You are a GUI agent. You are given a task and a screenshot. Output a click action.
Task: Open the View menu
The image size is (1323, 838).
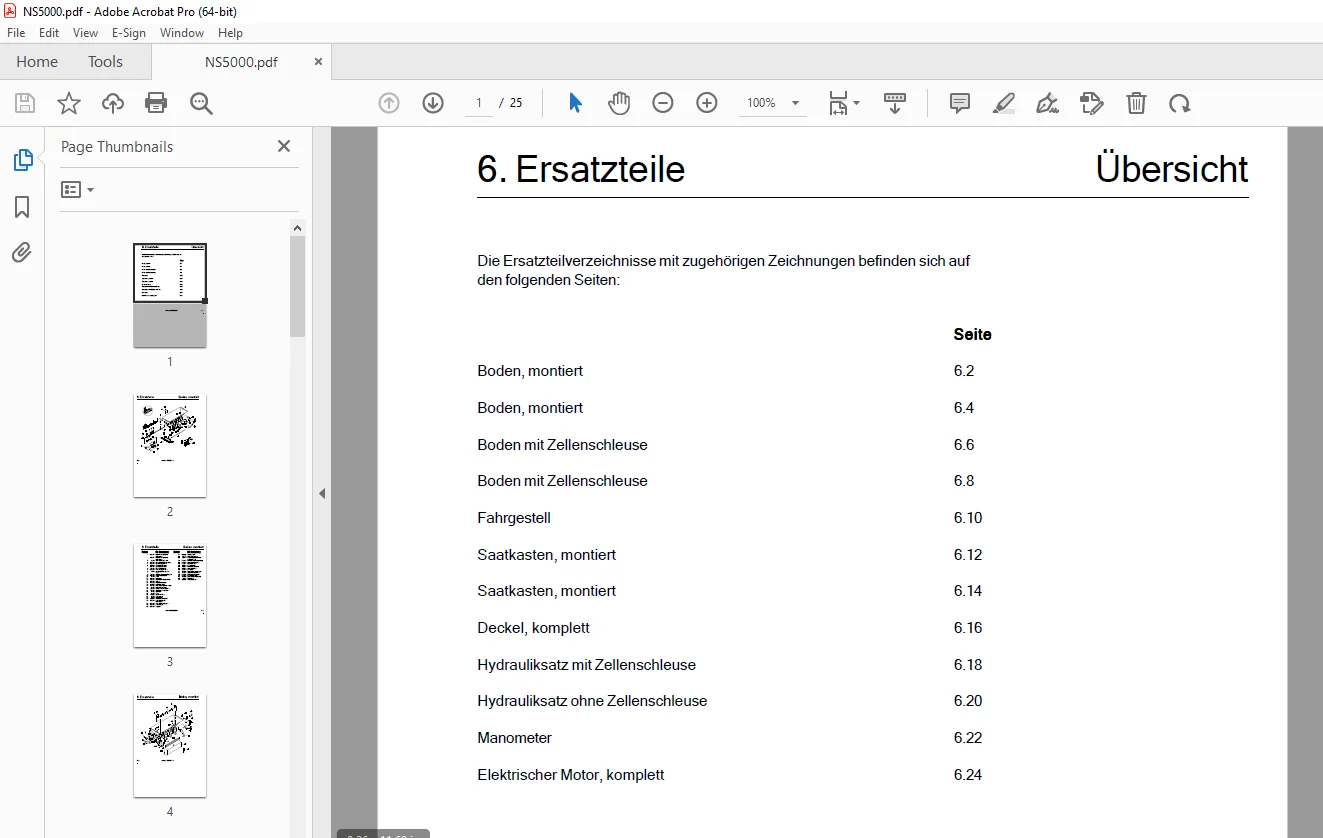[86, 33]
